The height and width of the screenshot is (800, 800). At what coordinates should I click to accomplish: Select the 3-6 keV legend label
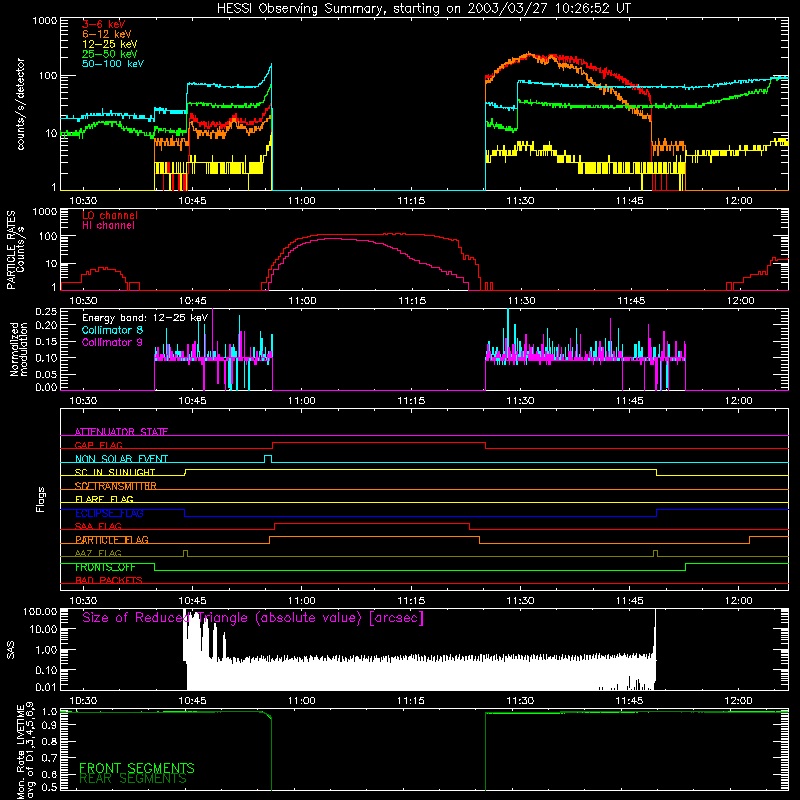click(x=103, y=24)
